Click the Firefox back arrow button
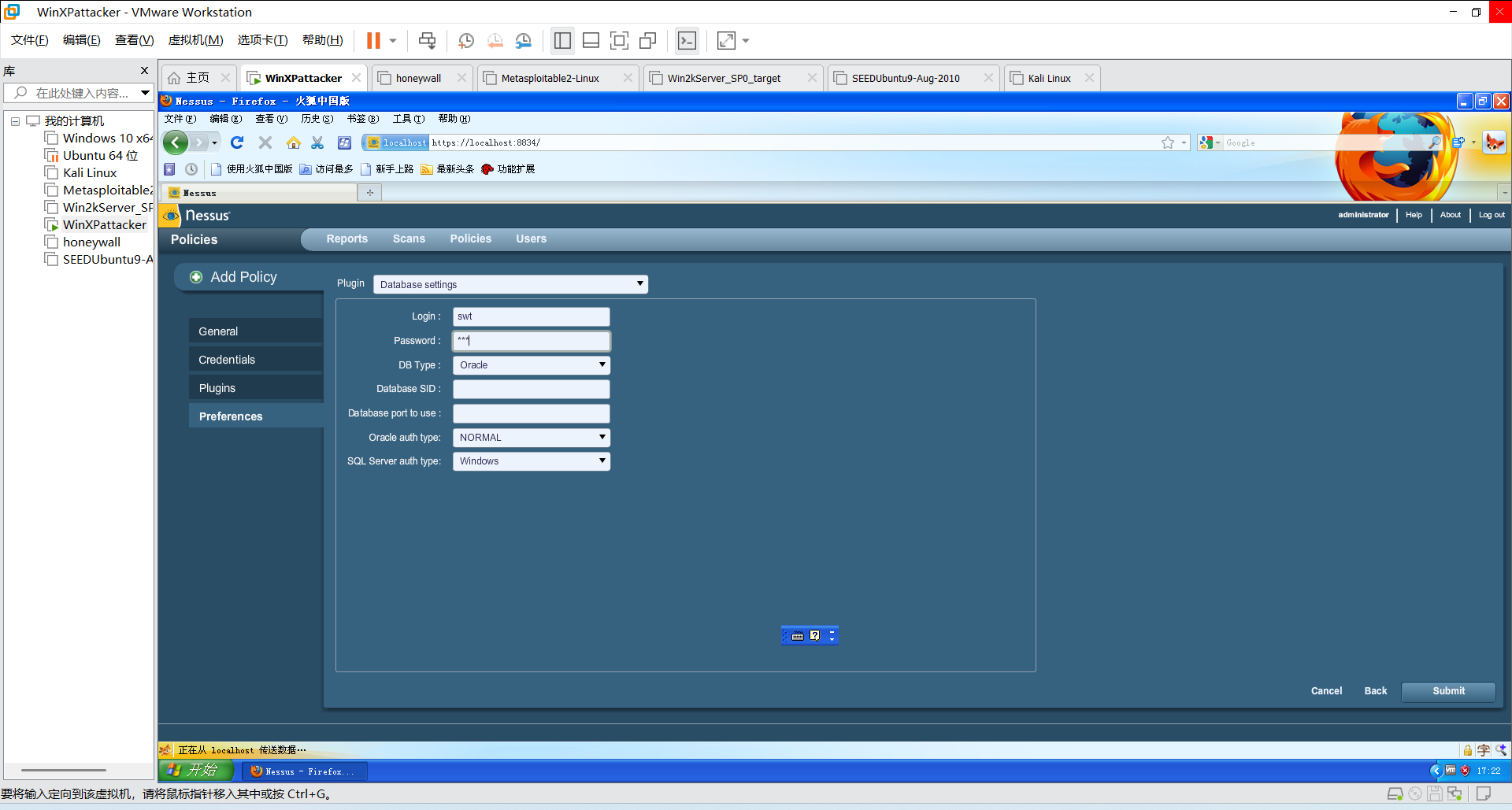 [x=176, y=142]
